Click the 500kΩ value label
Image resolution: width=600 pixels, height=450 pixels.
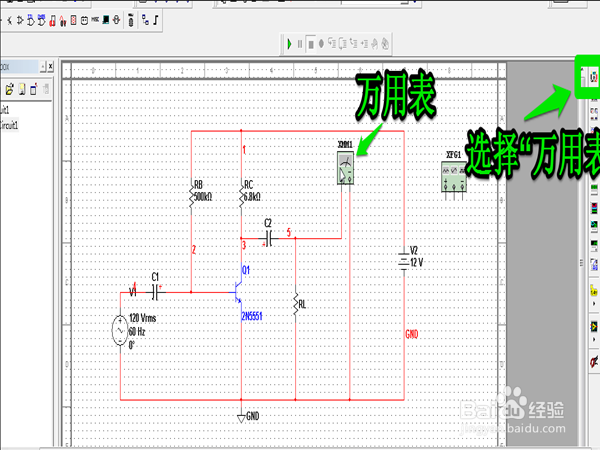[x=203, y=197]
